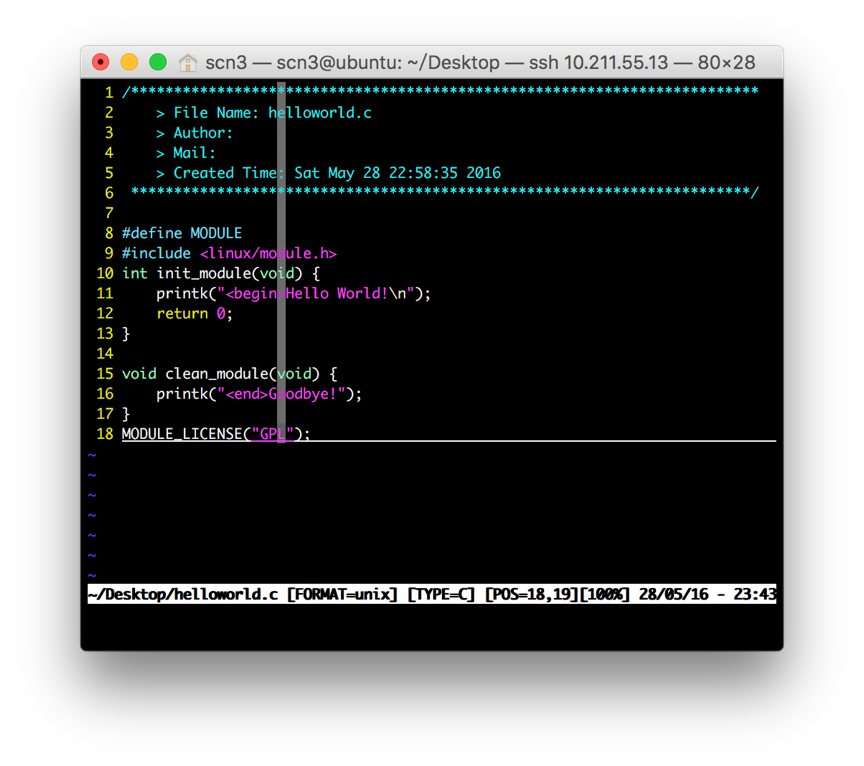This screenshot has height=766, width=864.
Task: Click closing brace on line 13
Action: (126, 334)
